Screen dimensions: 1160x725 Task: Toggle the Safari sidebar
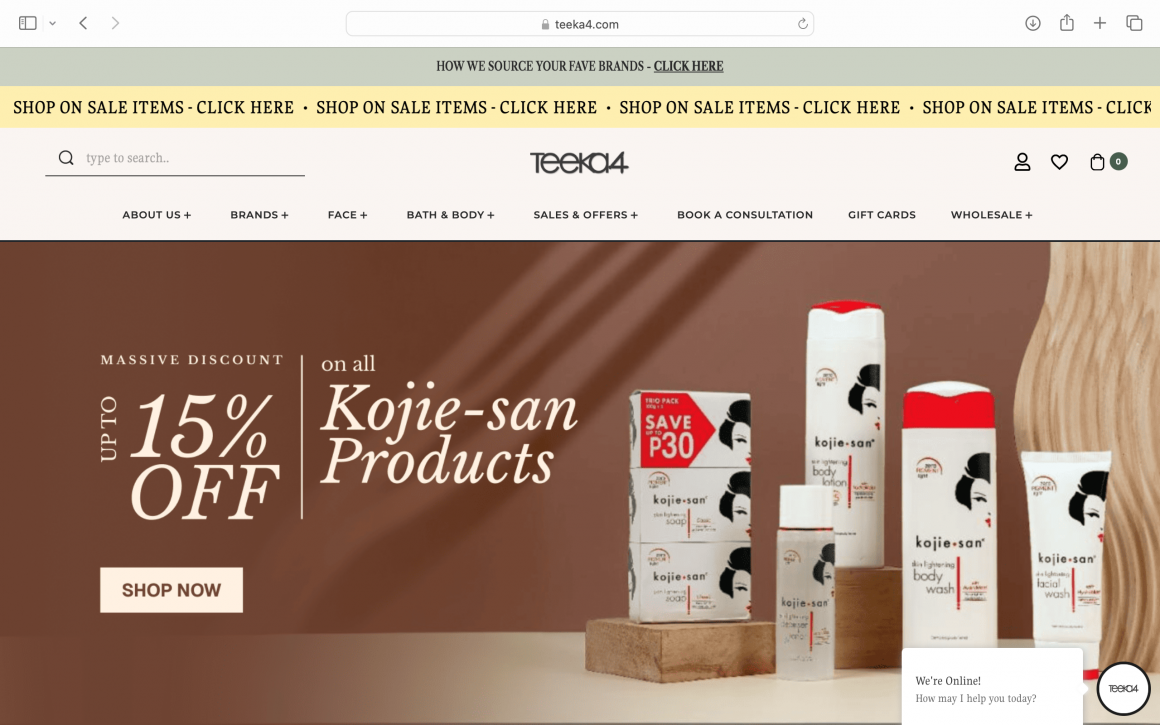click(27, 24)
